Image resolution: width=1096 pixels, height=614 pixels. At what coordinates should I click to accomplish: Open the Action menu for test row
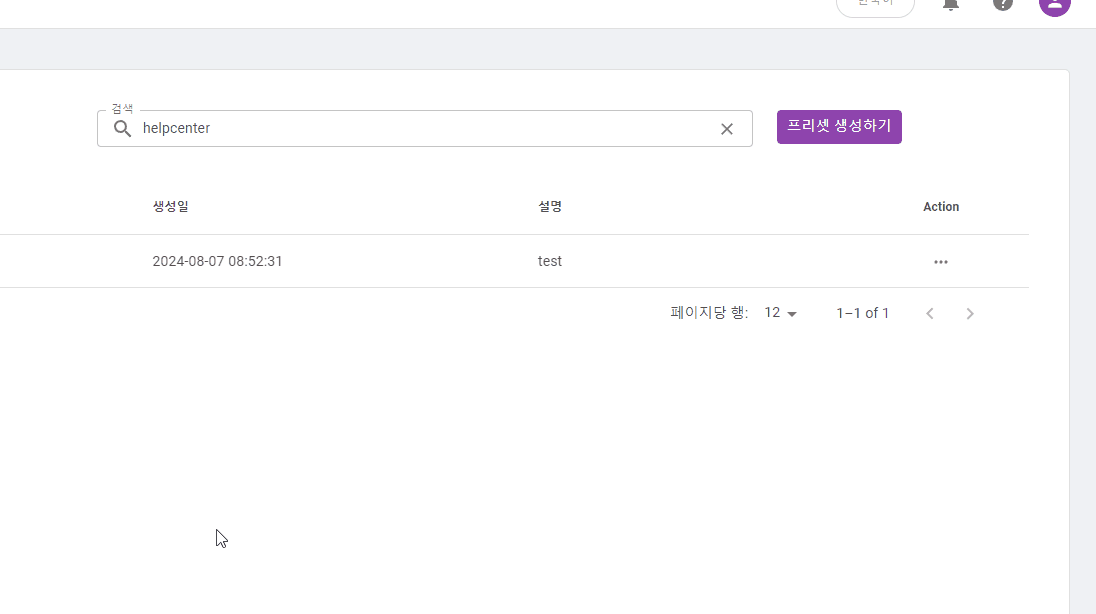tap(941, 262)
